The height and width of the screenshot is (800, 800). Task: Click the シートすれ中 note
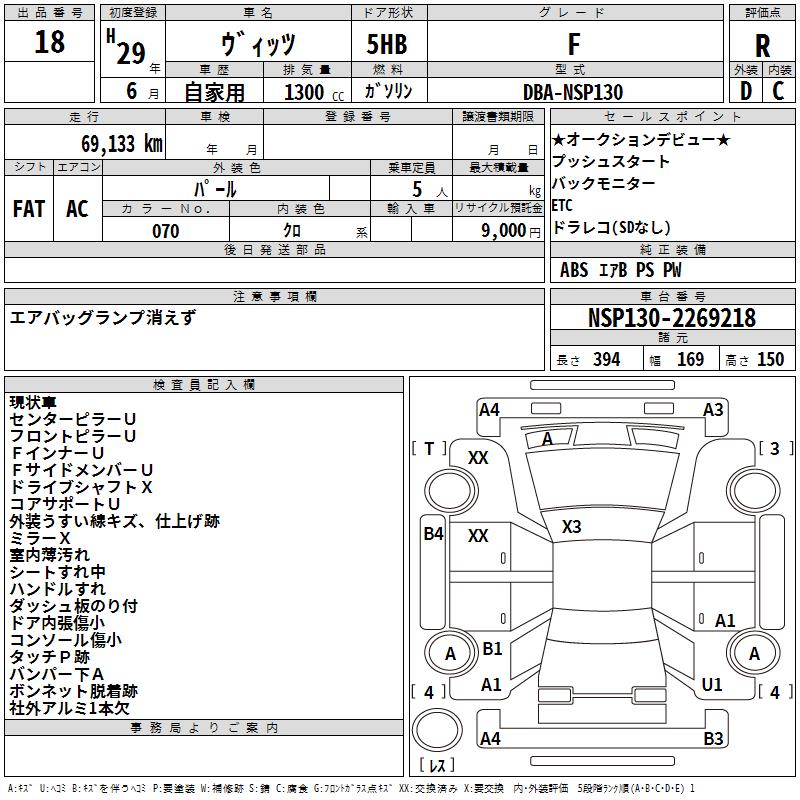[57, 572]
